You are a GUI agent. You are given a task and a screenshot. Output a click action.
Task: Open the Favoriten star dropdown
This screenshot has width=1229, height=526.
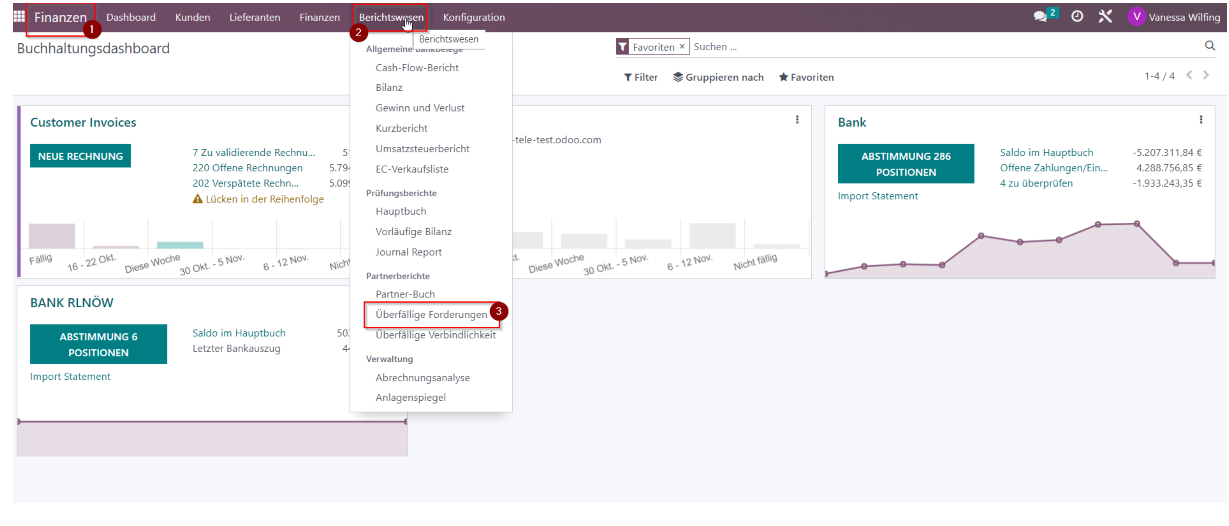tap(806, 77)
